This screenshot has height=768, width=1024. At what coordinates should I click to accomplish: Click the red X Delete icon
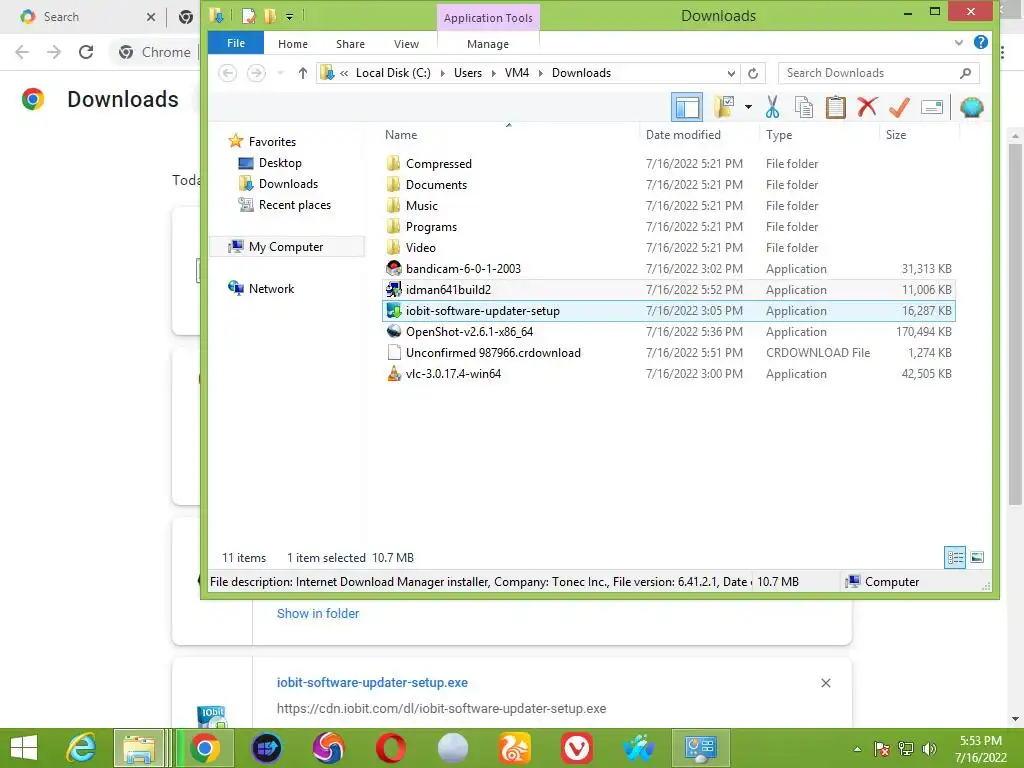tap(867, 107)
